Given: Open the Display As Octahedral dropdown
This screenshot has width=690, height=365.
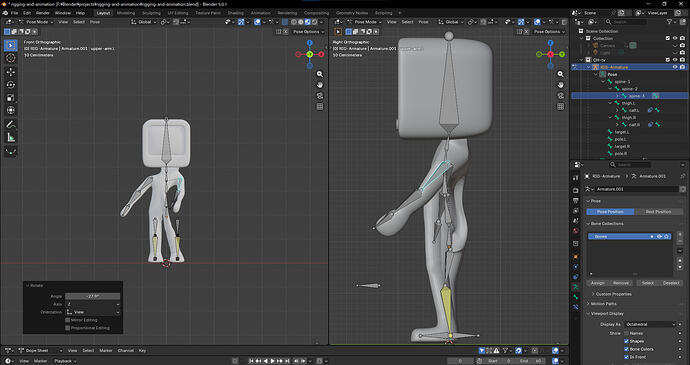Looking at the screenshot, I should (x=650, y=324).
